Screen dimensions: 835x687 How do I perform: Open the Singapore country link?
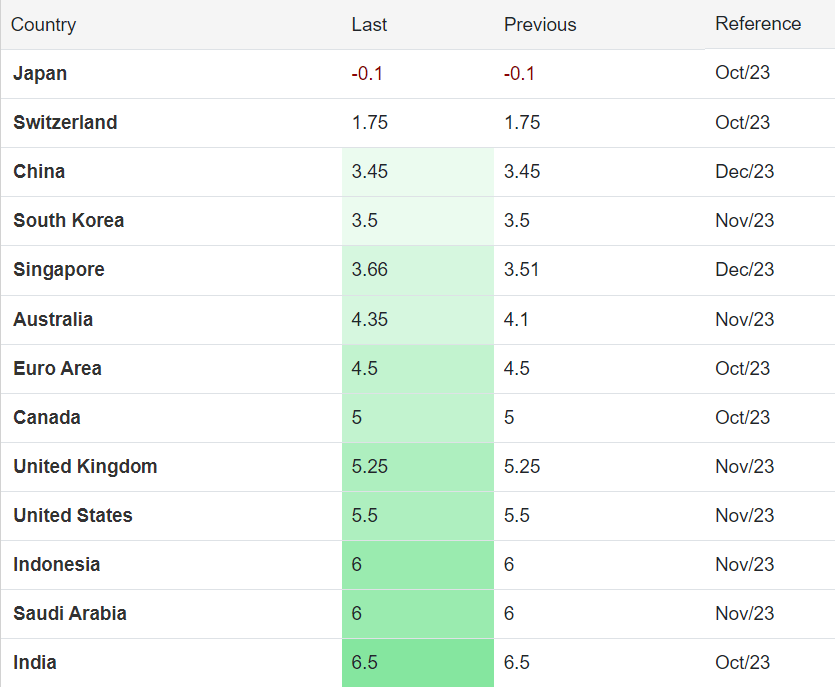tap(59, 270)
